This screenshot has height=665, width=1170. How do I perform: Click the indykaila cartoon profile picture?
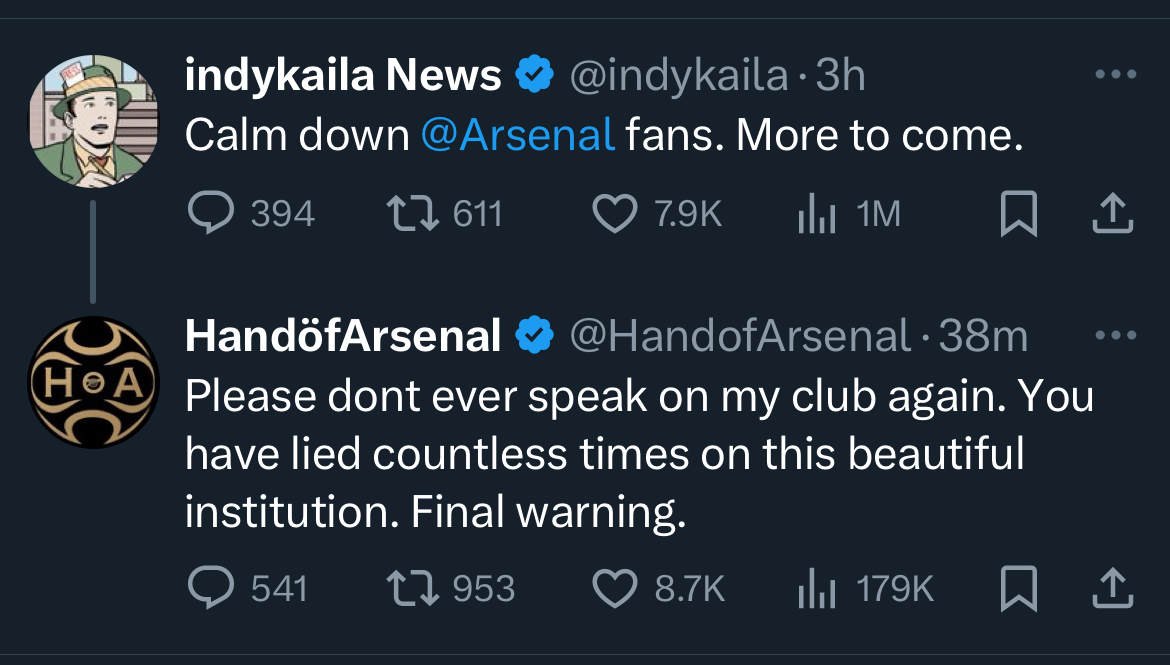[93, 120]
